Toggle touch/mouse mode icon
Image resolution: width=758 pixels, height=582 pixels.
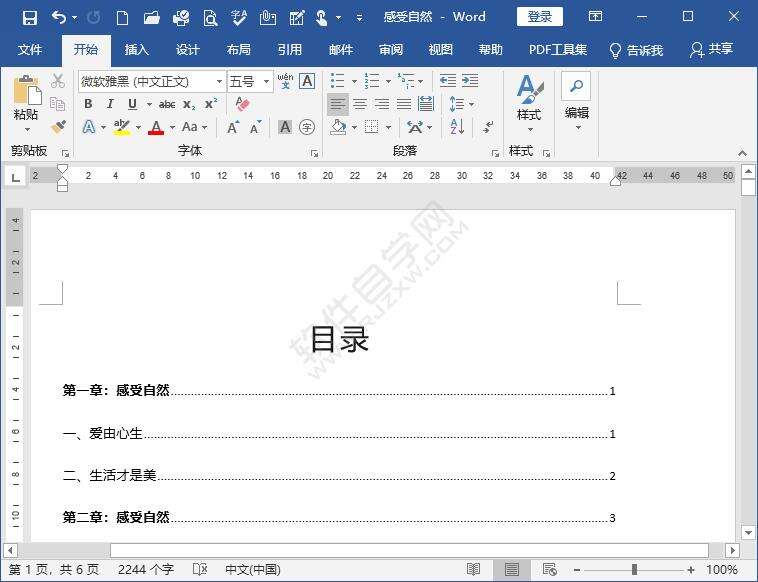321,18
